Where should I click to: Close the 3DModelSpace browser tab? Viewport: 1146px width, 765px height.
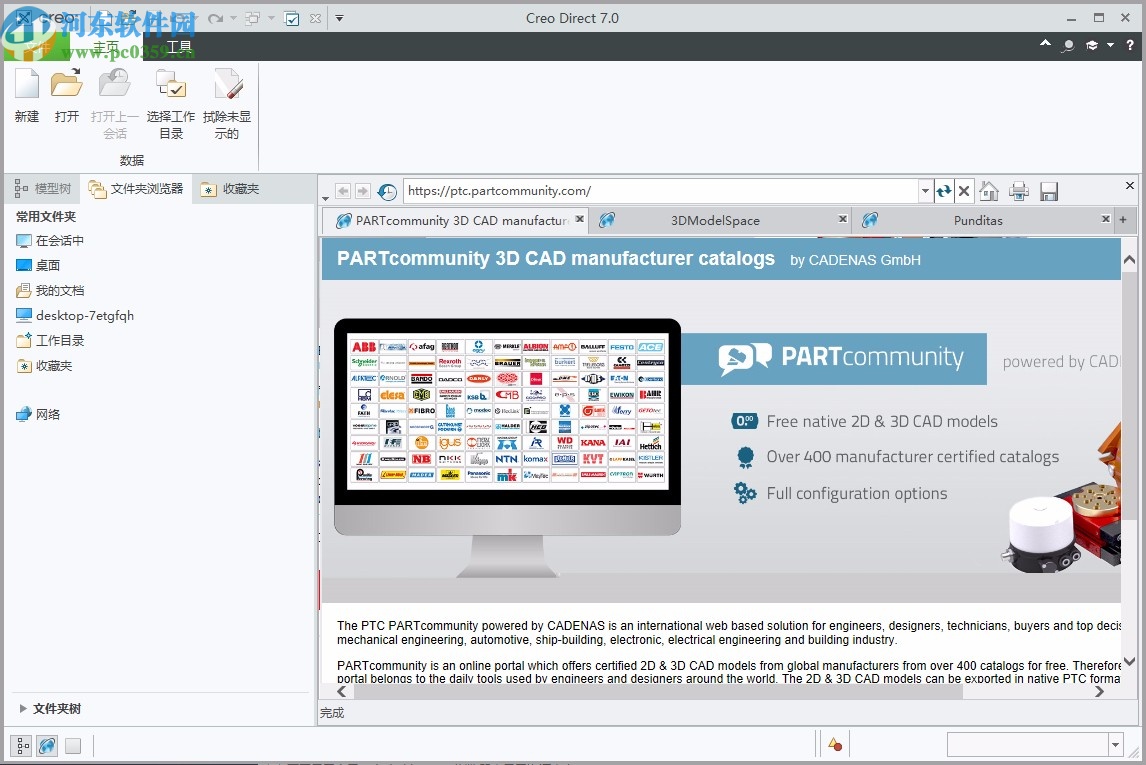pos(843,218)
